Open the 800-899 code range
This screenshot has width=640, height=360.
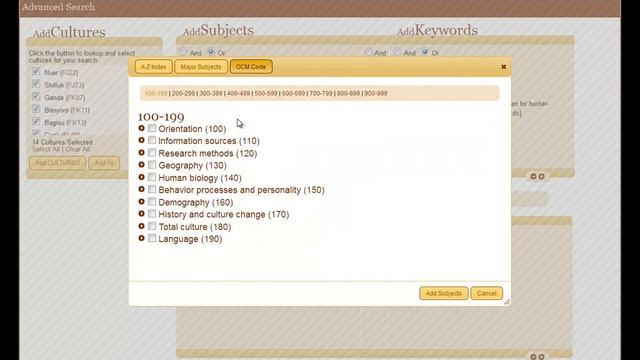click(349, 93)
